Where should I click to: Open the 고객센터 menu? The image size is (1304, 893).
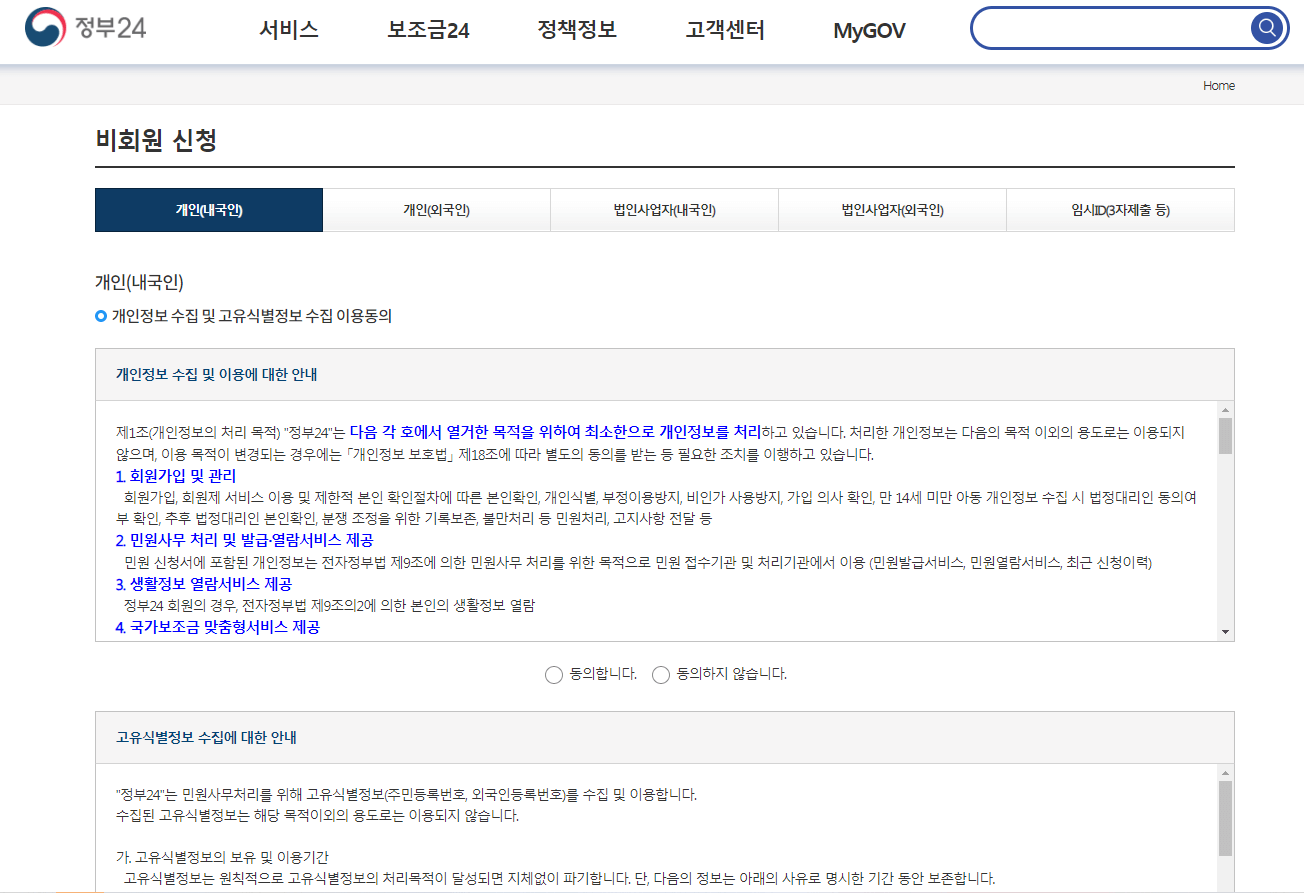[725, 30]
